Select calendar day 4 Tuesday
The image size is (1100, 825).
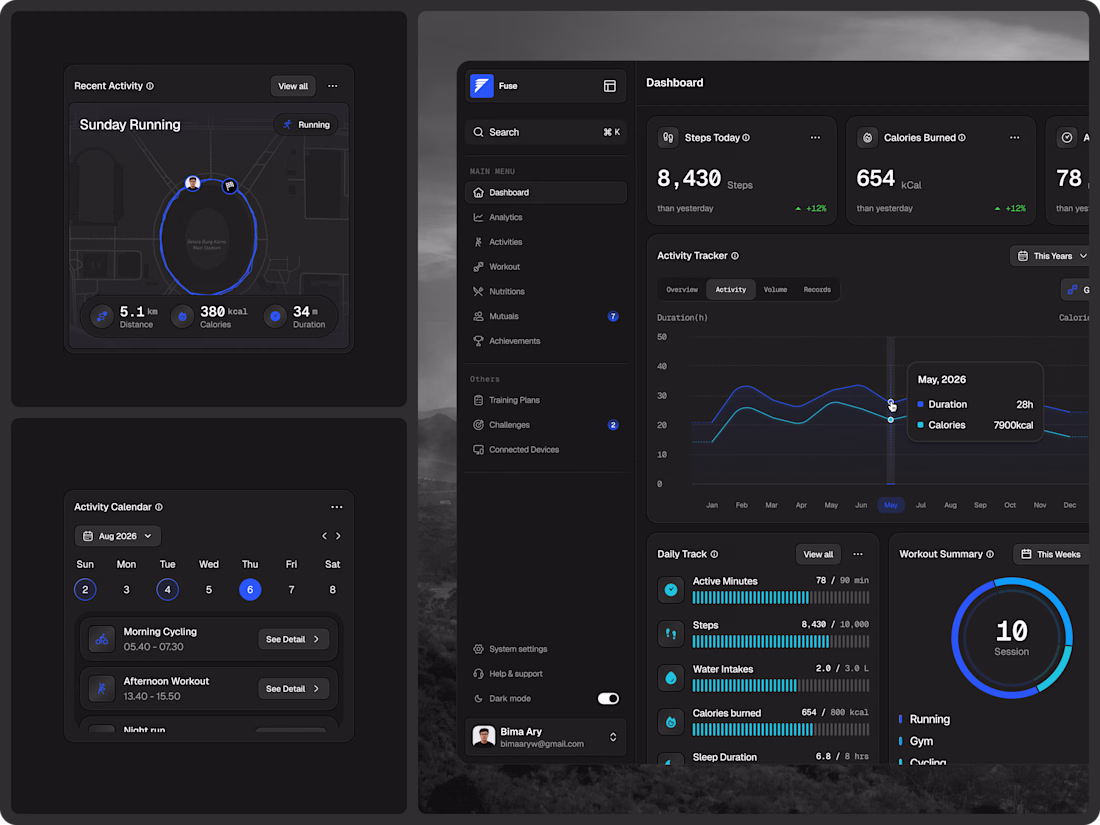[167, 589]
